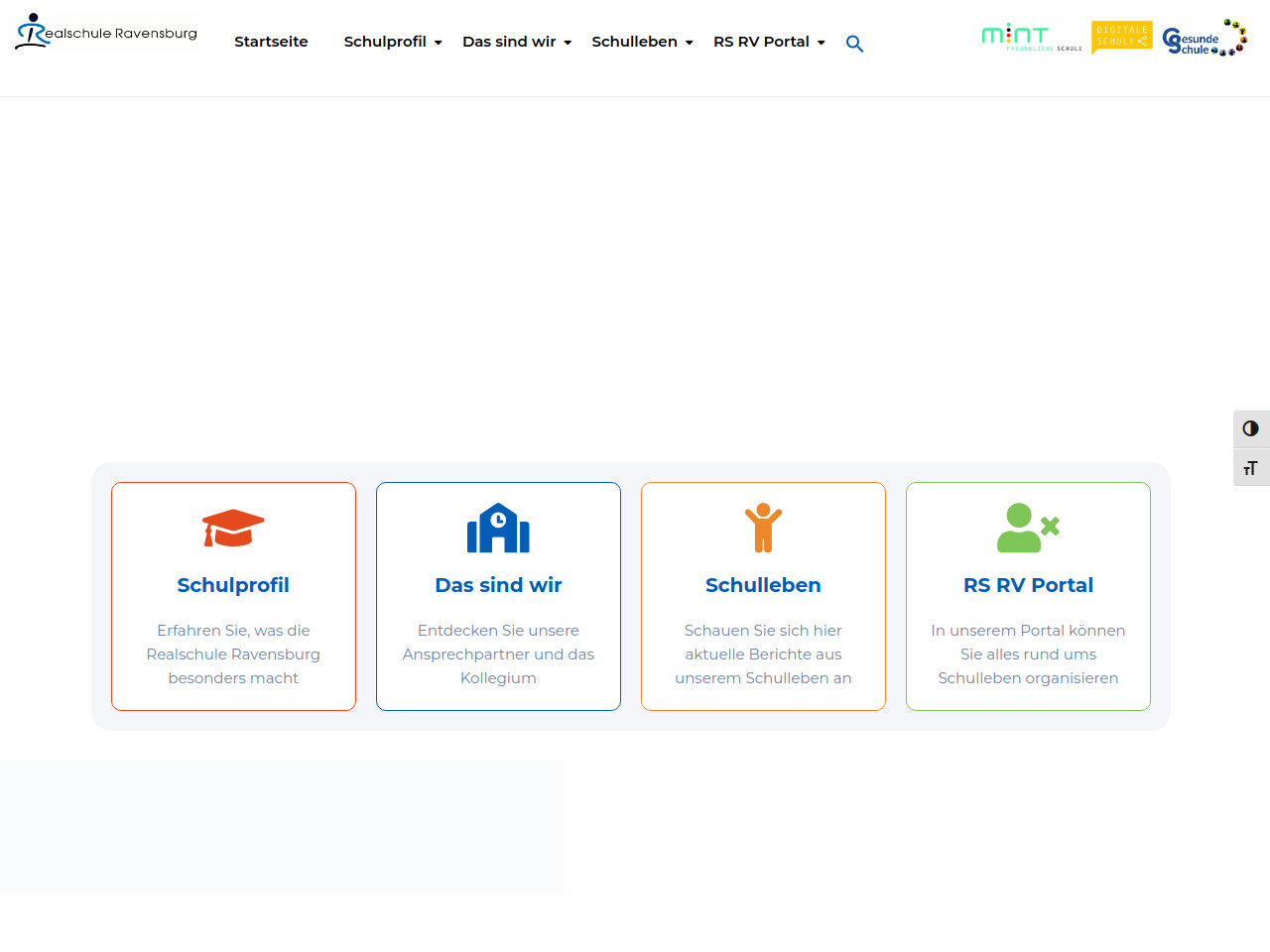Expand the Schulprofil dropdown menu

point(438,43)
